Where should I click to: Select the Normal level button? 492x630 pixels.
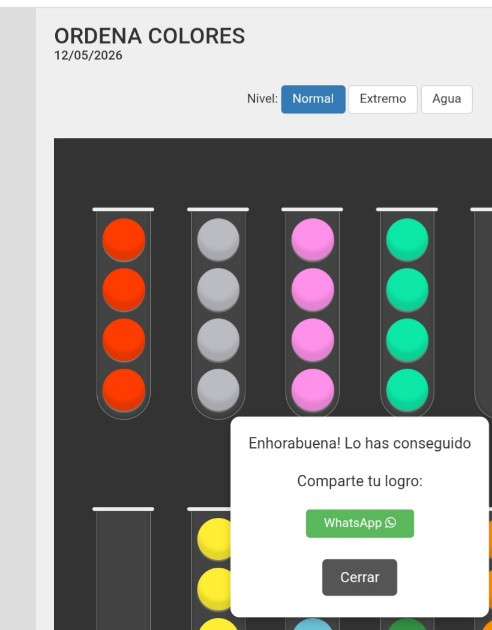point(313,99)
